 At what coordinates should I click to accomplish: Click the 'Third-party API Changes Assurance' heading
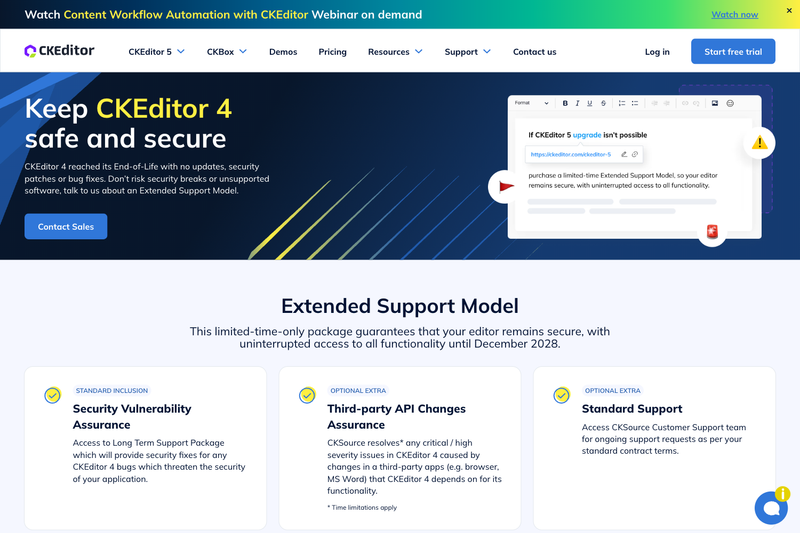396,417
